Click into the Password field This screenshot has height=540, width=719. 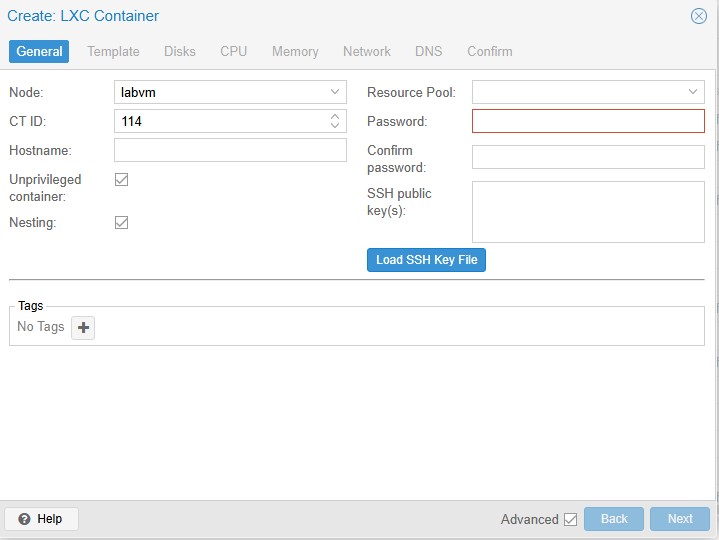click(x=588, y=121)
